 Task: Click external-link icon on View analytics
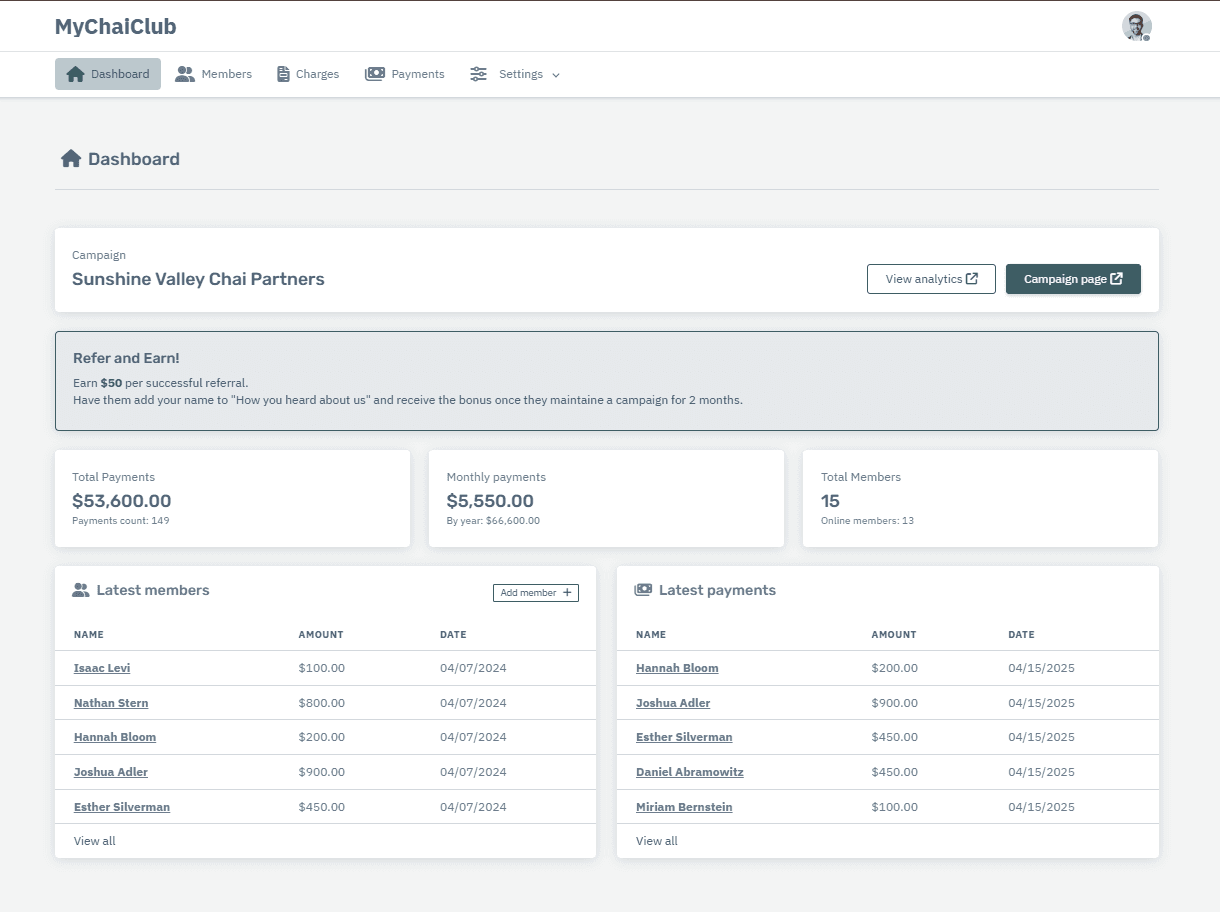pos(972,279)
